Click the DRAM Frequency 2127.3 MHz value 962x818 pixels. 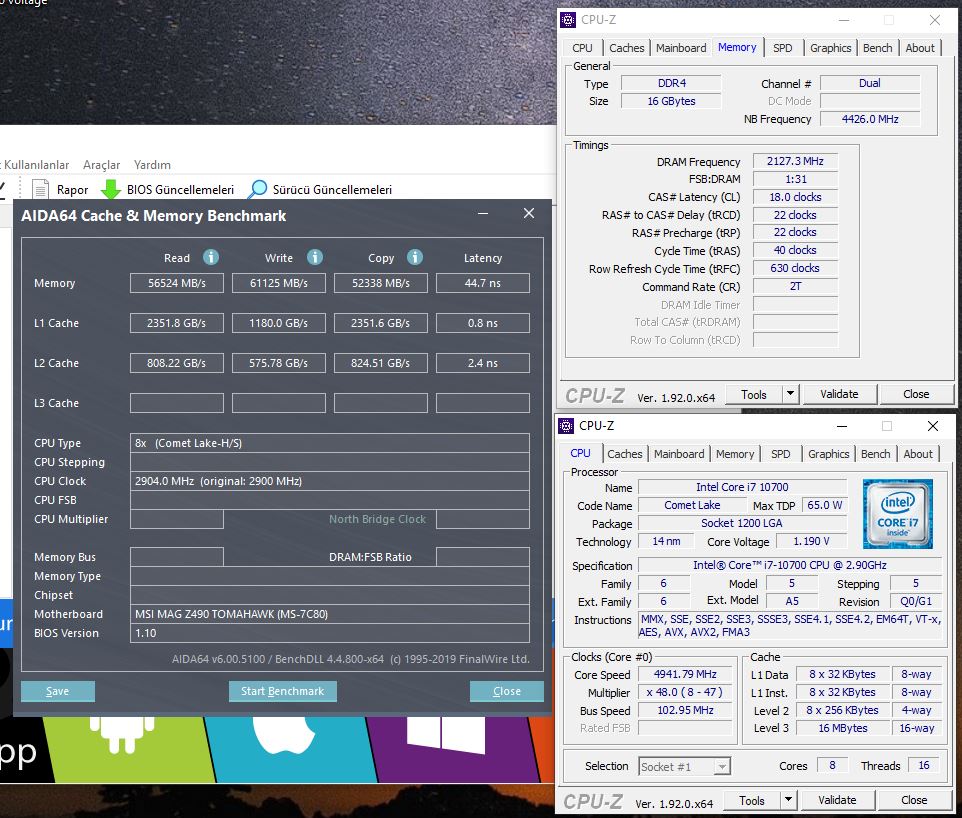click(795, 161)
